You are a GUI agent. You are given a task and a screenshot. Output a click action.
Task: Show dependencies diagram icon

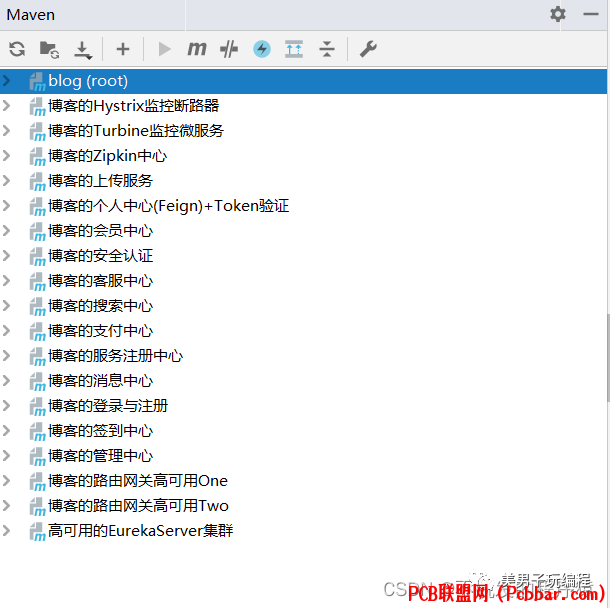point(294,49)
